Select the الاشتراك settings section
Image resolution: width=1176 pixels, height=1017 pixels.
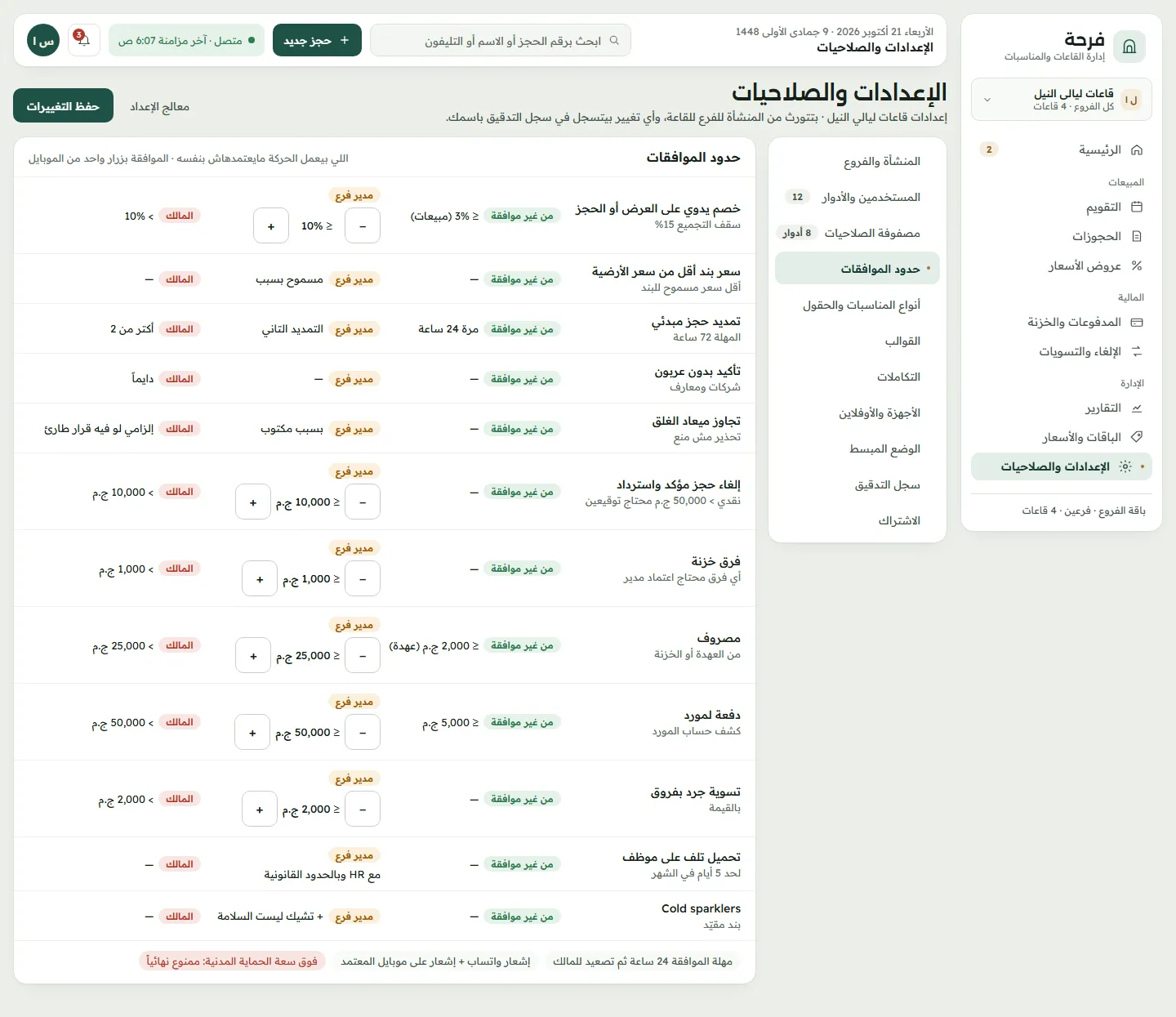[x=857, y=521]
